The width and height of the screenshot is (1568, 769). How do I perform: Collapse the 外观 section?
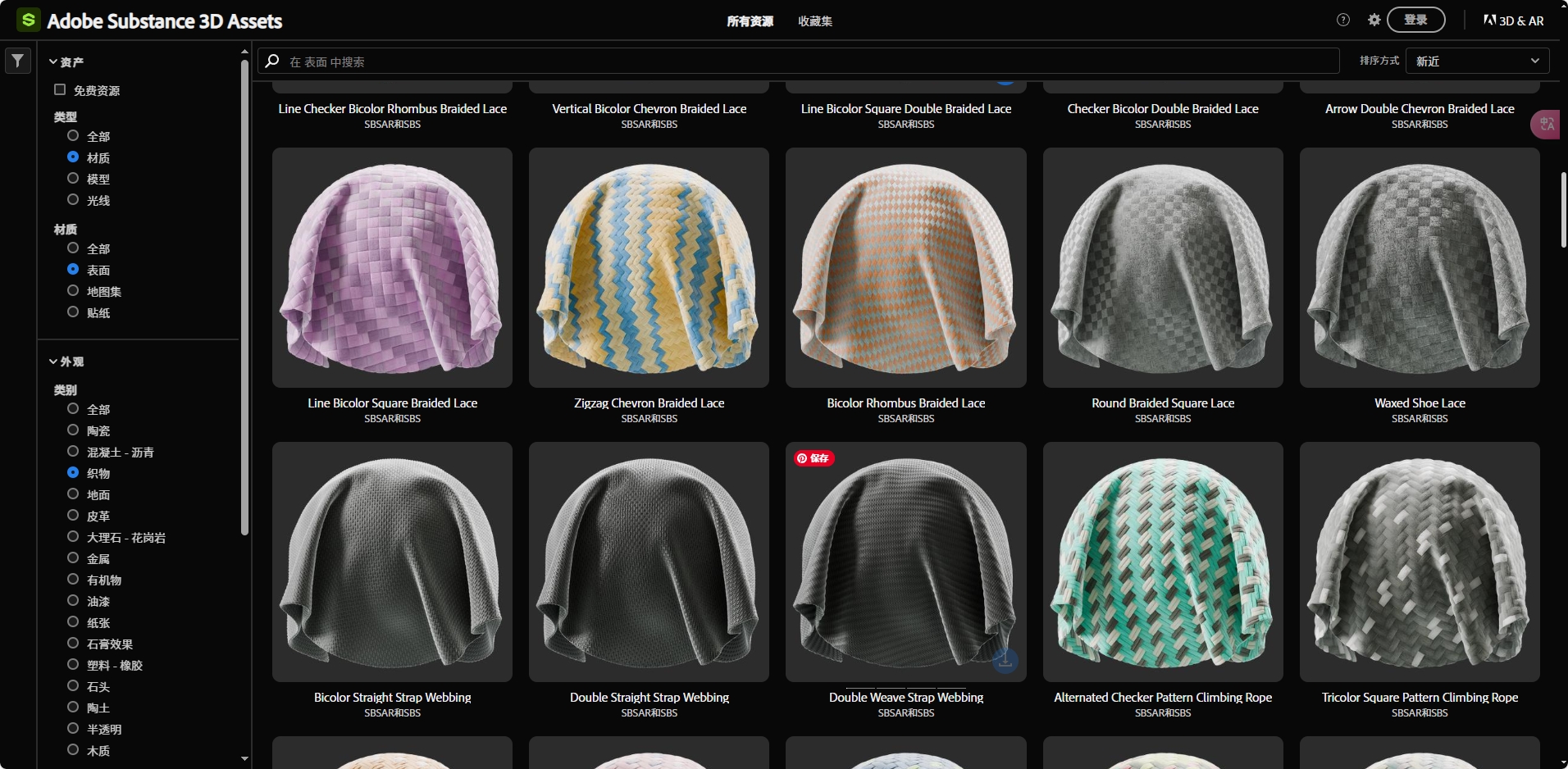pos(66,362)
